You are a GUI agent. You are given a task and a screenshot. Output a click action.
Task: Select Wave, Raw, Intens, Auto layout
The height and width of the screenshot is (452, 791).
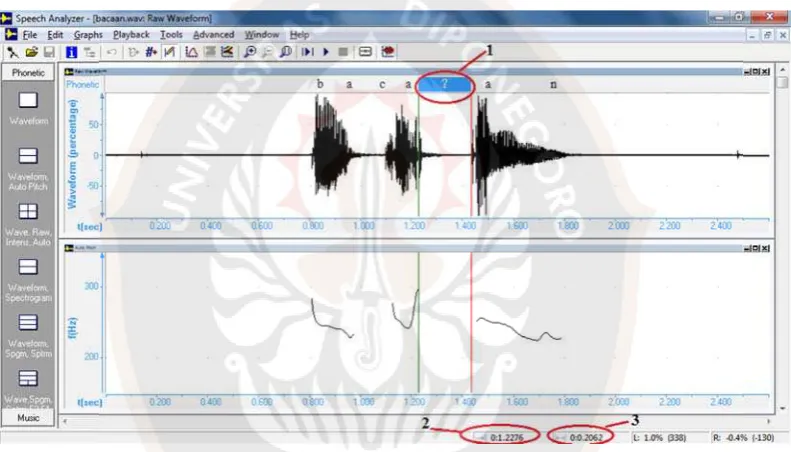(28, 224)
